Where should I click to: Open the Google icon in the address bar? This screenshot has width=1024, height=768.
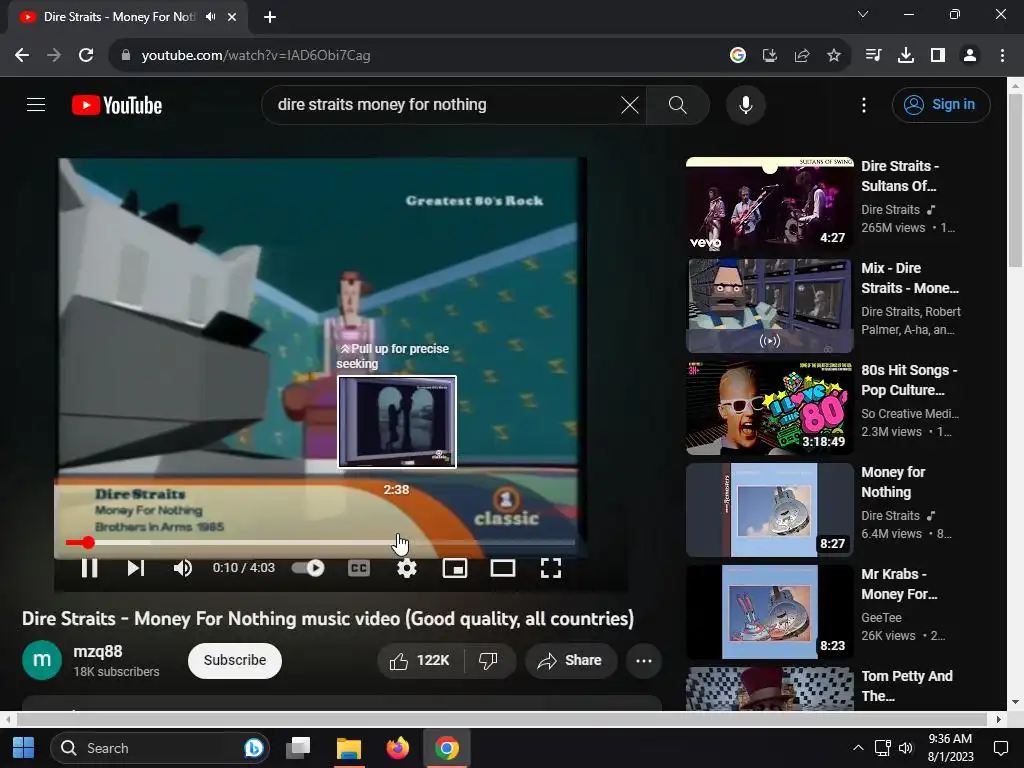(x=738, y=56)
